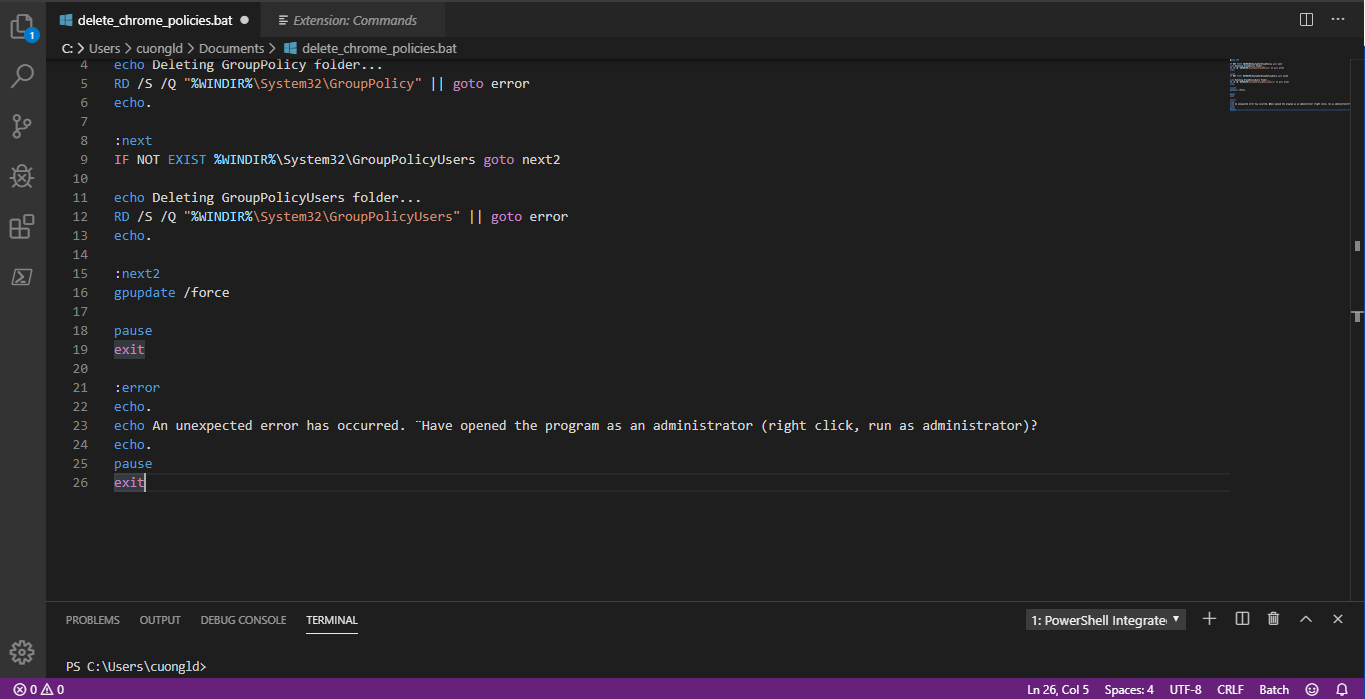This screenshot has width=1365, height=699.
Task: Open the Run and Debug view
Action: coord(22,177)
